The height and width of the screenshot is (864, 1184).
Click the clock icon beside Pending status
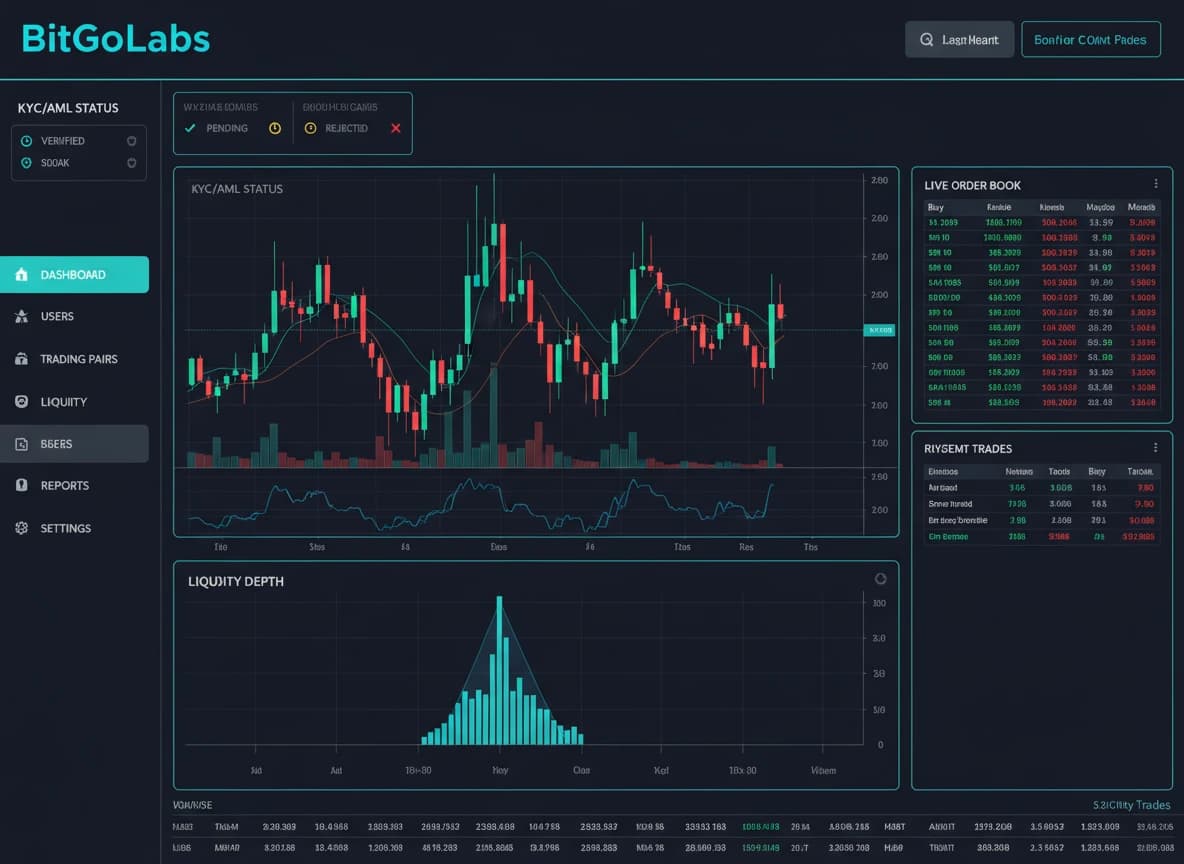(x=275, y=128)
